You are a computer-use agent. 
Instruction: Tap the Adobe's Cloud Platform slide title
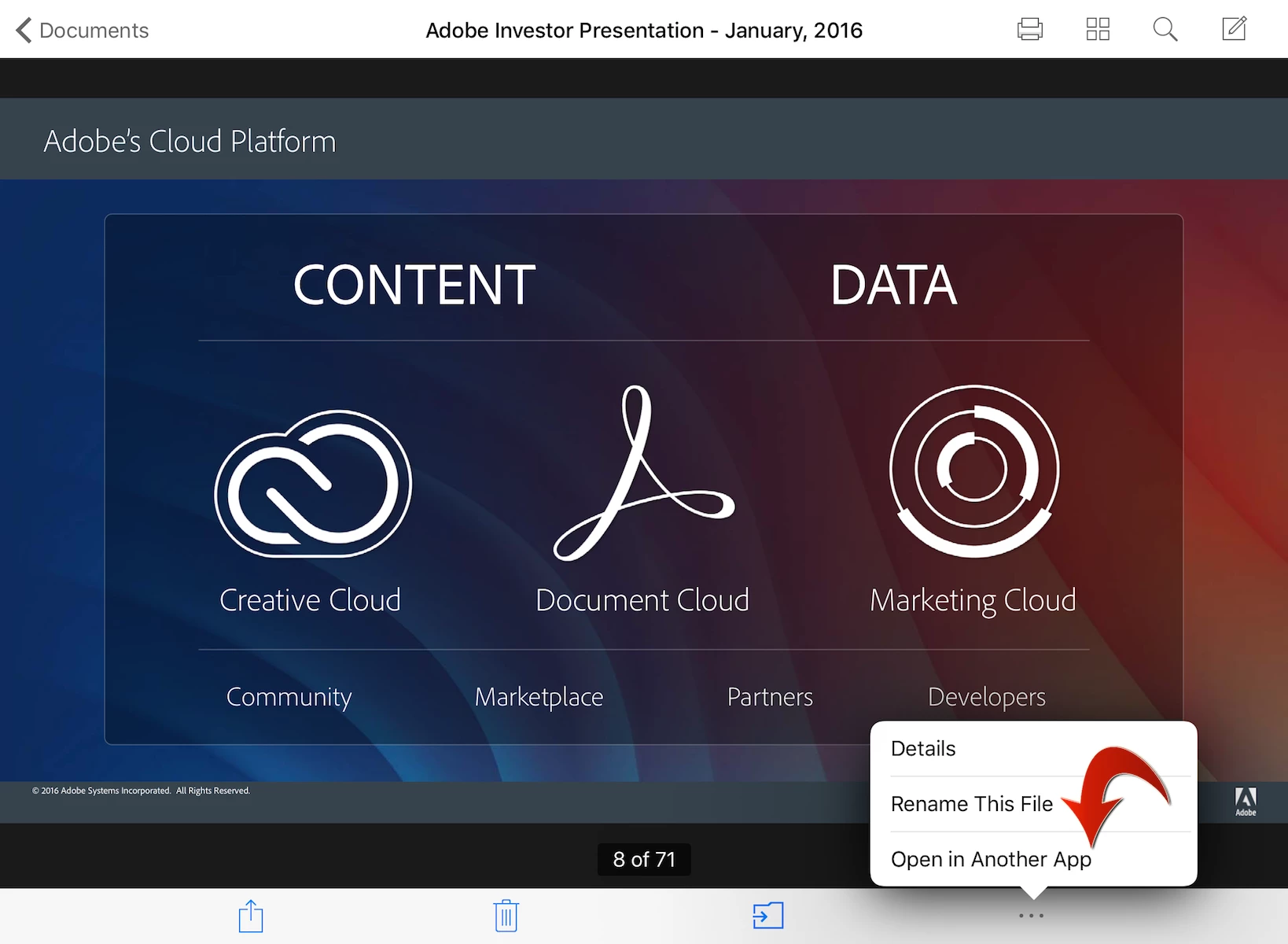[190, 142]
